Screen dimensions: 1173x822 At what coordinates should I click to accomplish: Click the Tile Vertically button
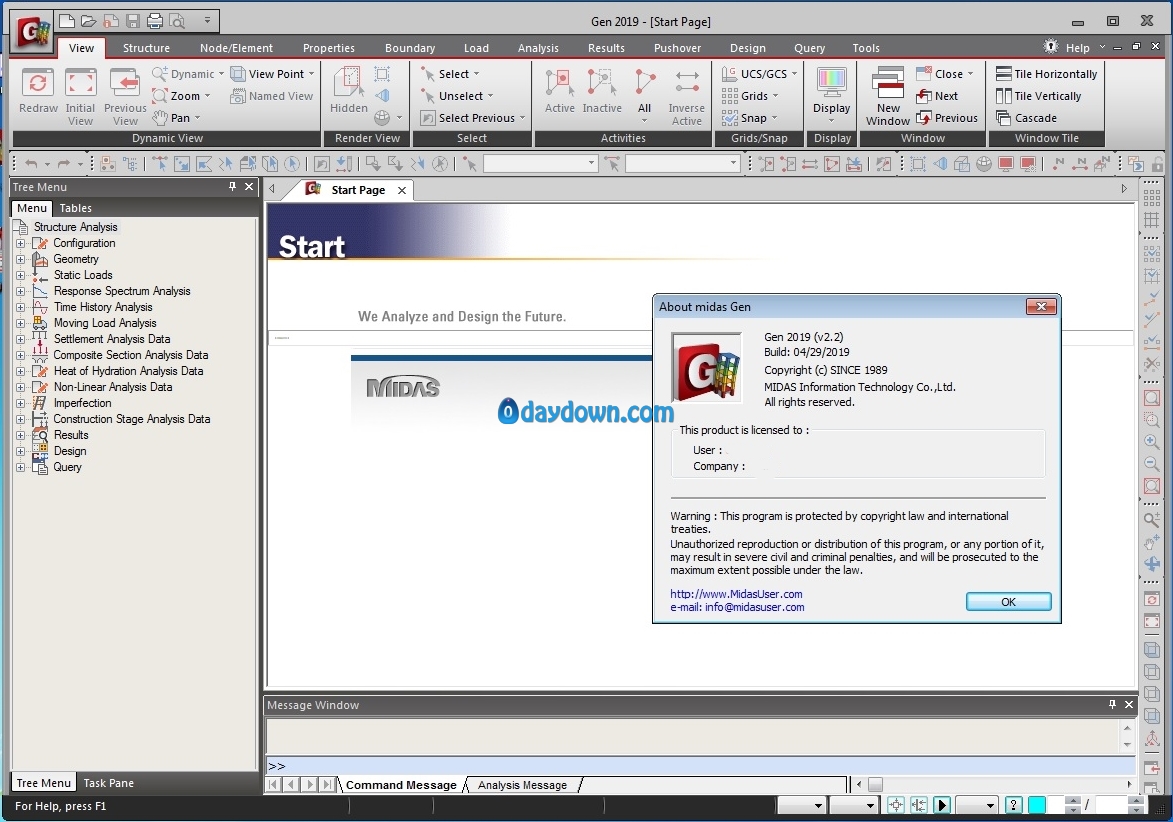click(x=1038, y=96)
